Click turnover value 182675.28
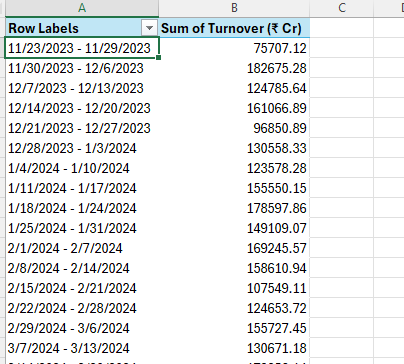The height and width of the screenshot is (364, 404). tap(234, 68)
